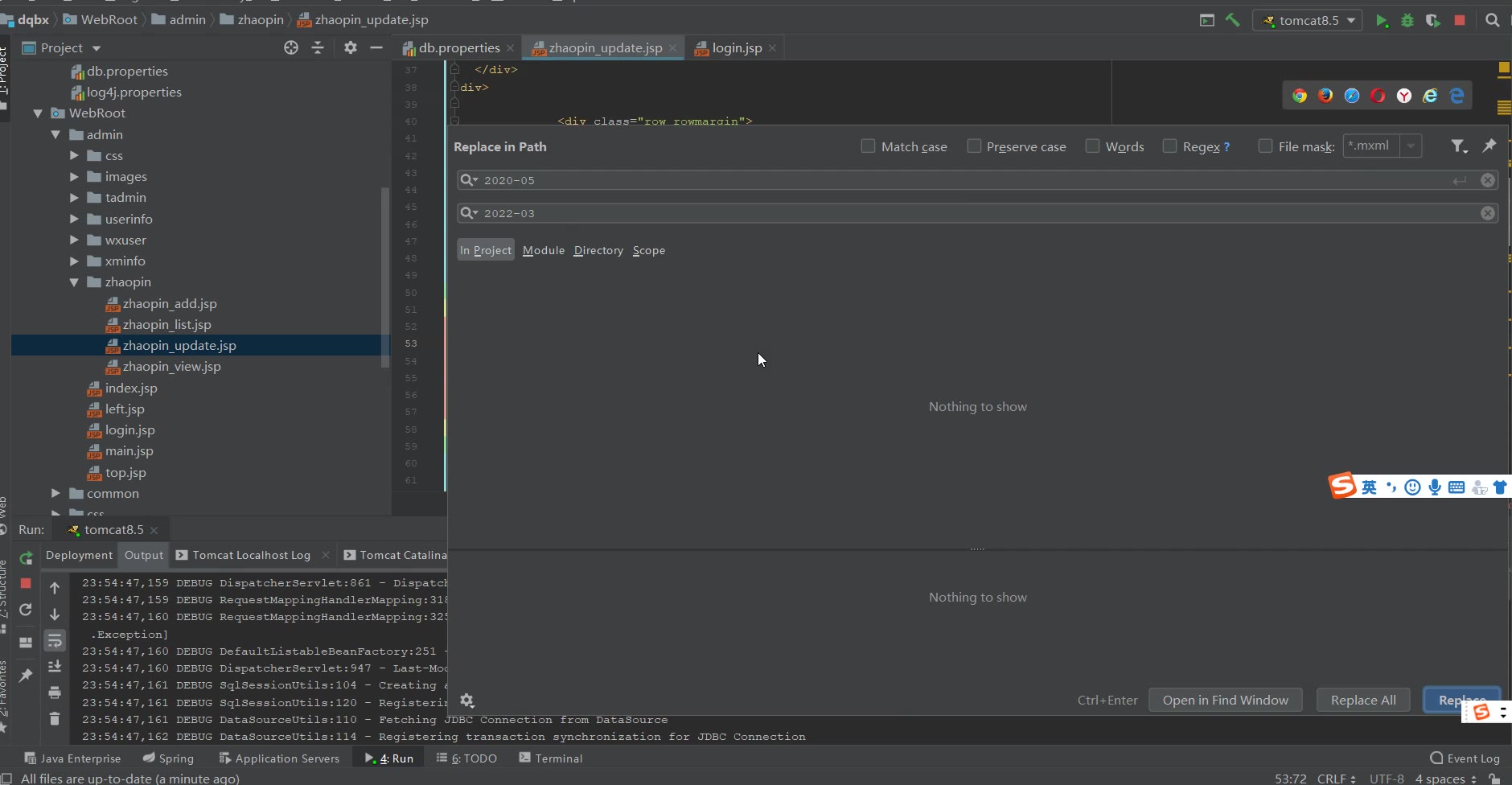Click the filter icon in Replace dialog

coord(1458,146)
